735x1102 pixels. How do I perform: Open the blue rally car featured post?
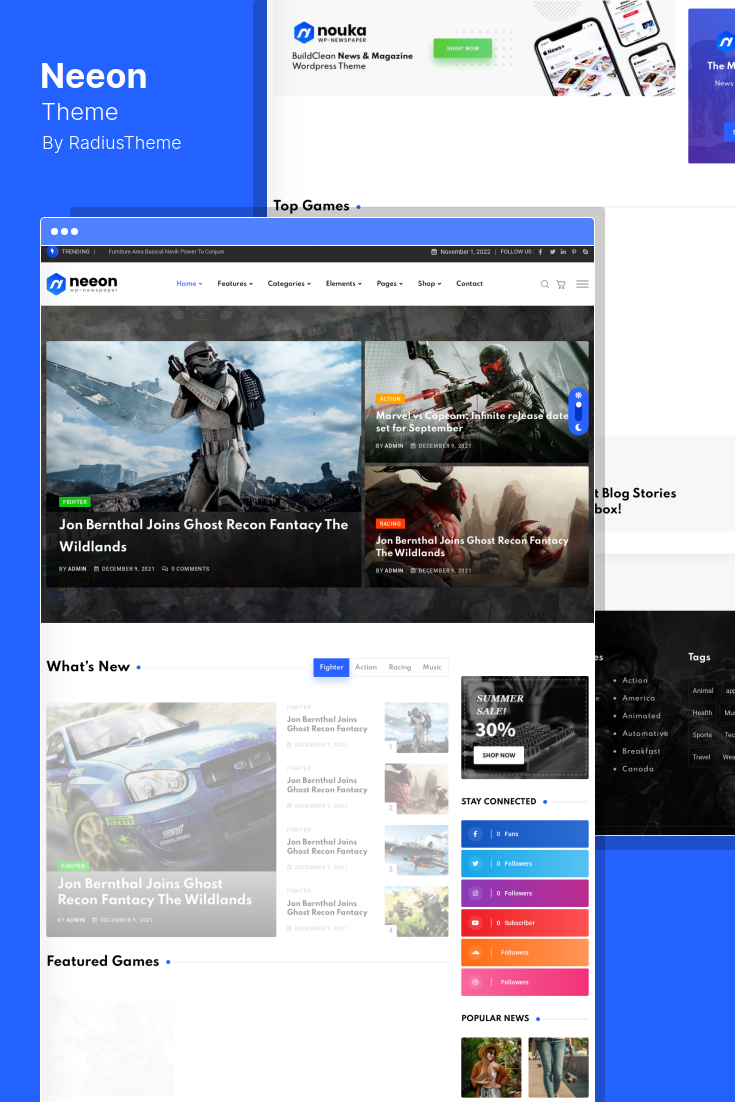point(161,819)
